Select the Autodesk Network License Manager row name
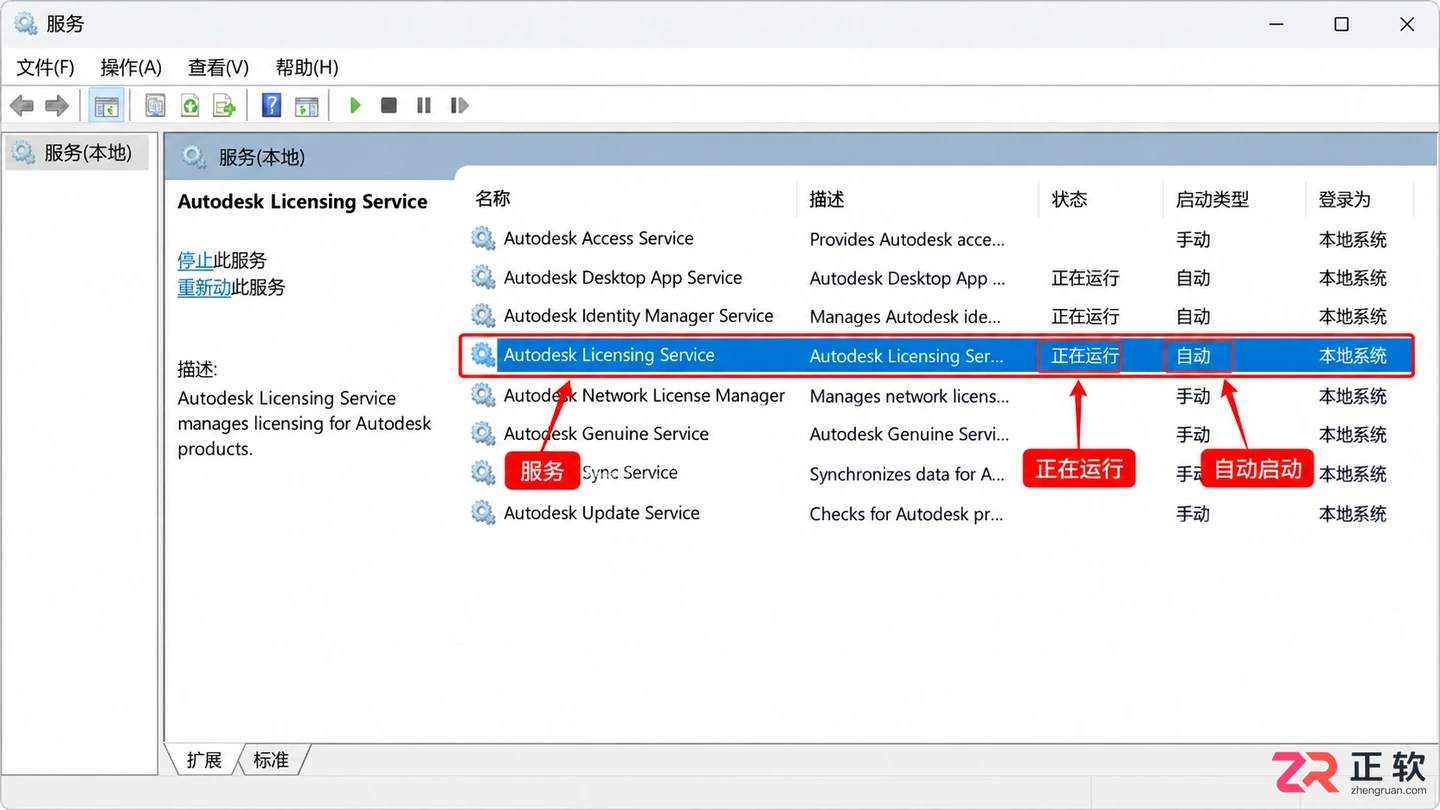The image size is (1440, 810). [645, 395]
